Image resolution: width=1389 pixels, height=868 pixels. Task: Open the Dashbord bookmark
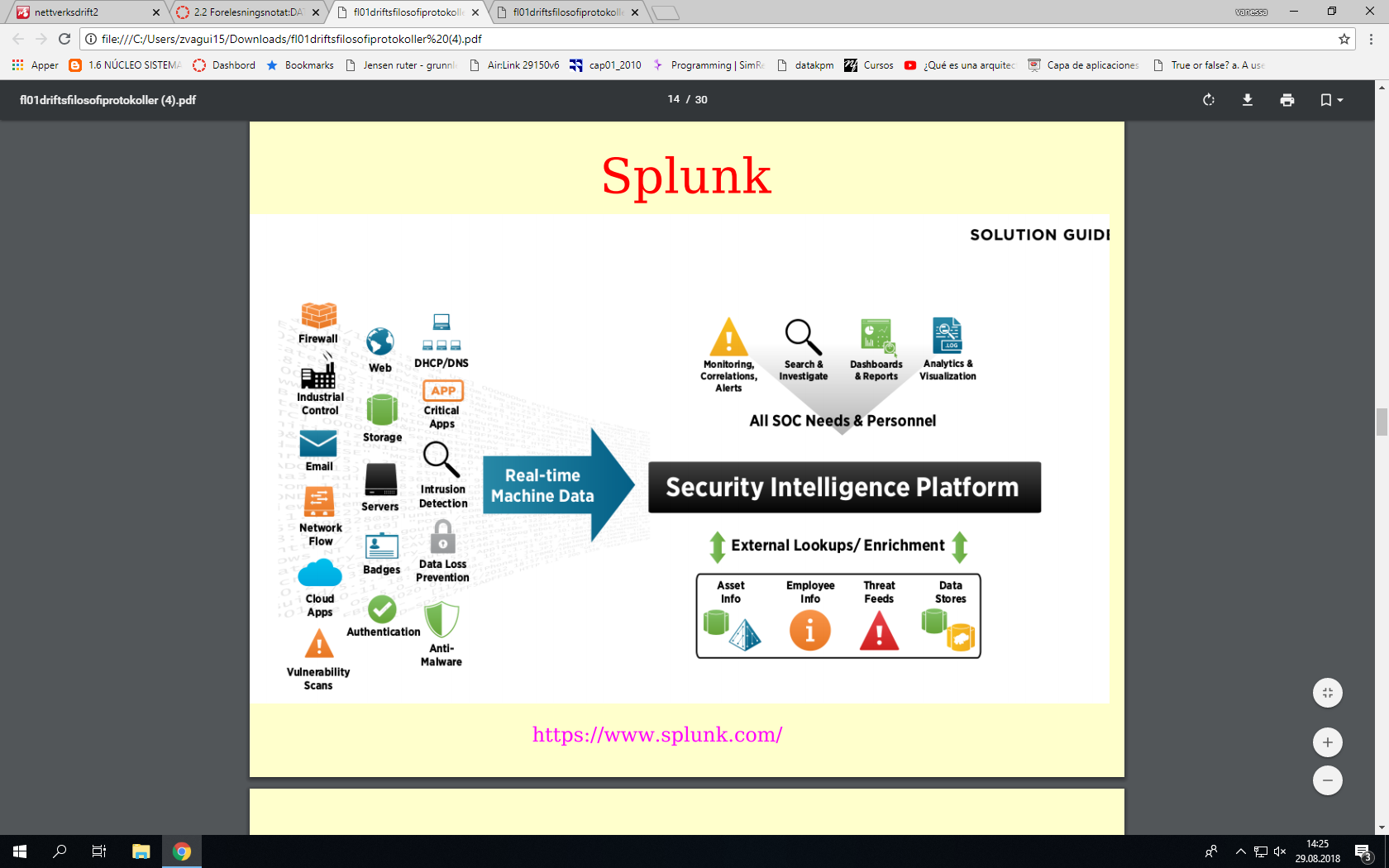(224, 65)
